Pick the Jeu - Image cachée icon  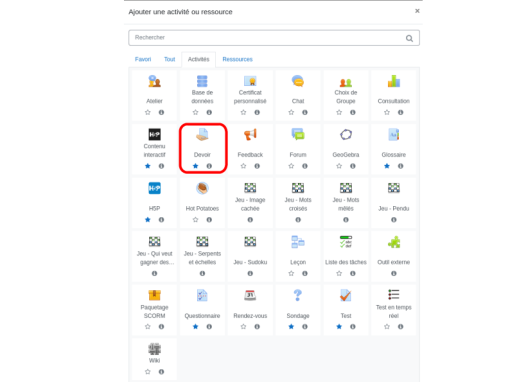tap(250, 188)
